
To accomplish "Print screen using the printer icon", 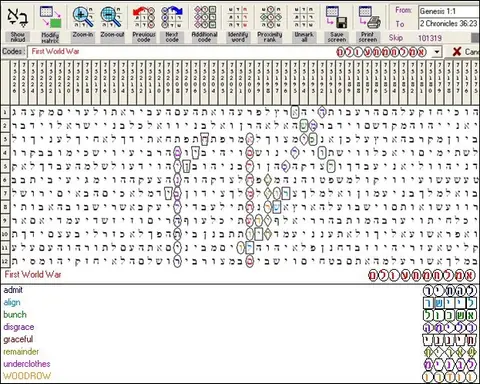I will [x=369, y=17].
